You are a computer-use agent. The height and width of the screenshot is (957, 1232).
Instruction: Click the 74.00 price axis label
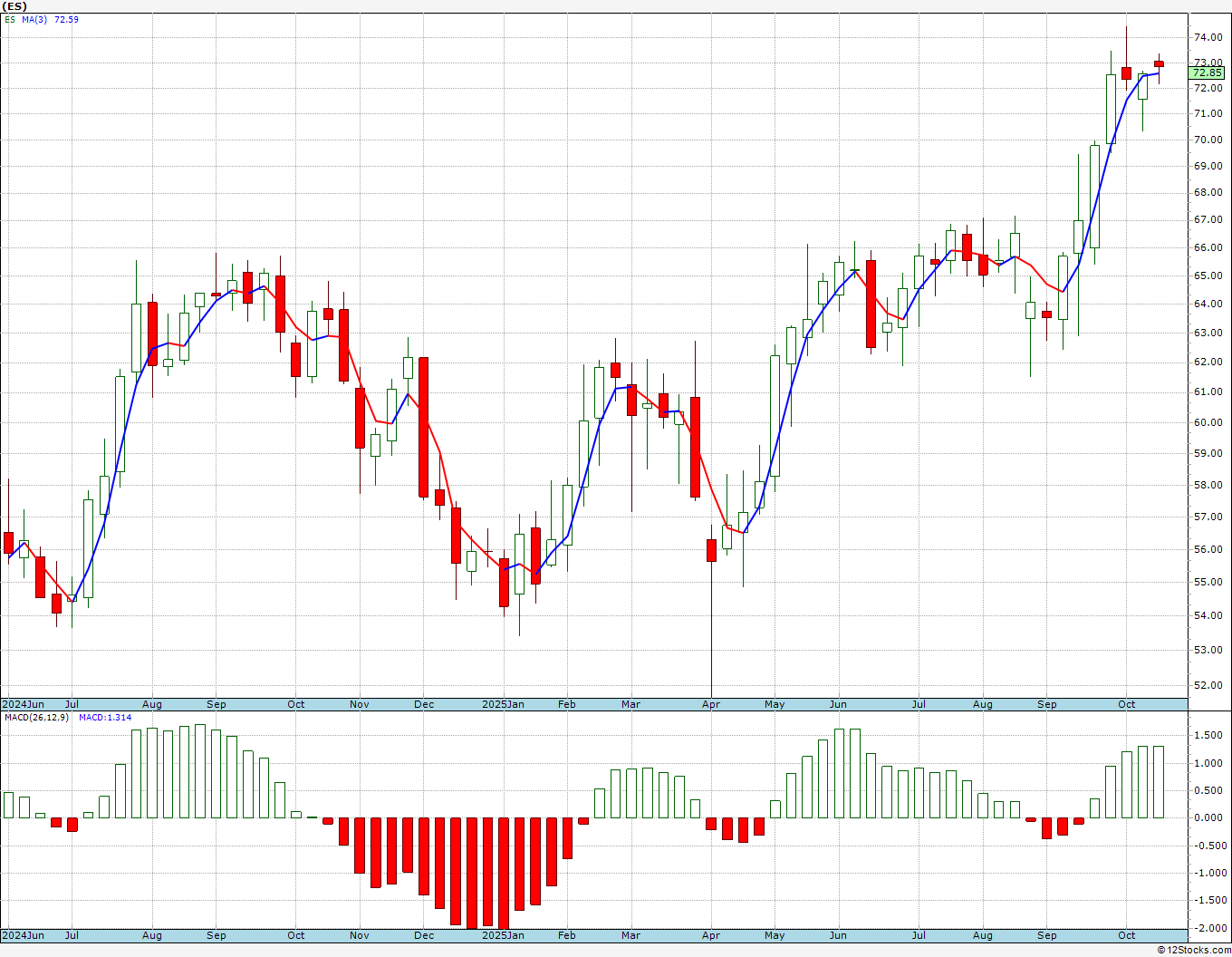1208,37
